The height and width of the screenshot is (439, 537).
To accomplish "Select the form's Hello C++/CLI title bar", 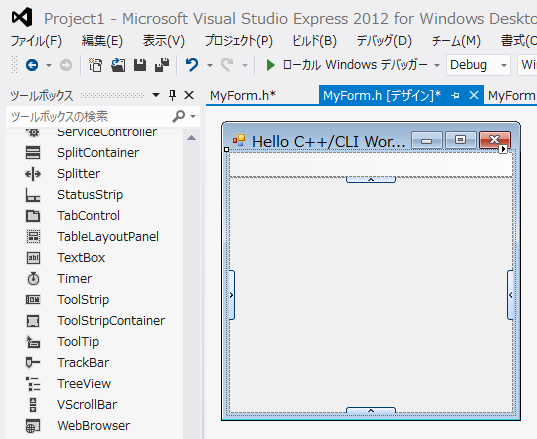I will coord(328,141).
